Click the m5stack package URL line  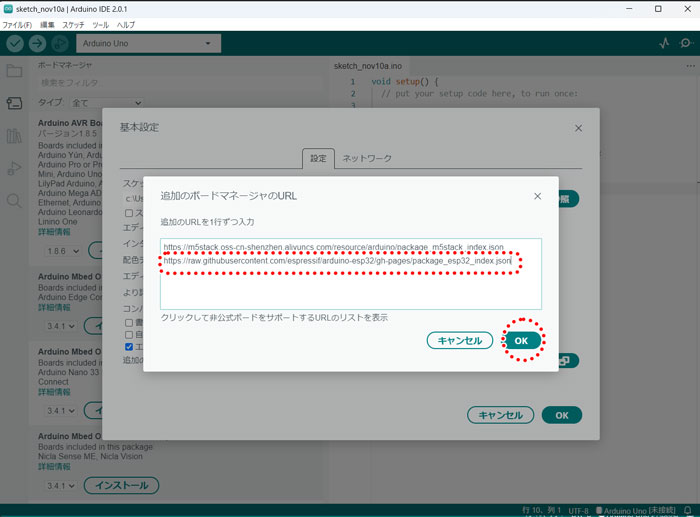(x=333, y=246)
